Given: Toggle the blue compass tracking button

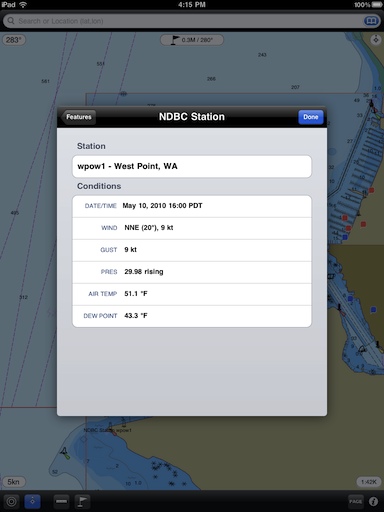Looking at the screenshot, I should [32, 501].
